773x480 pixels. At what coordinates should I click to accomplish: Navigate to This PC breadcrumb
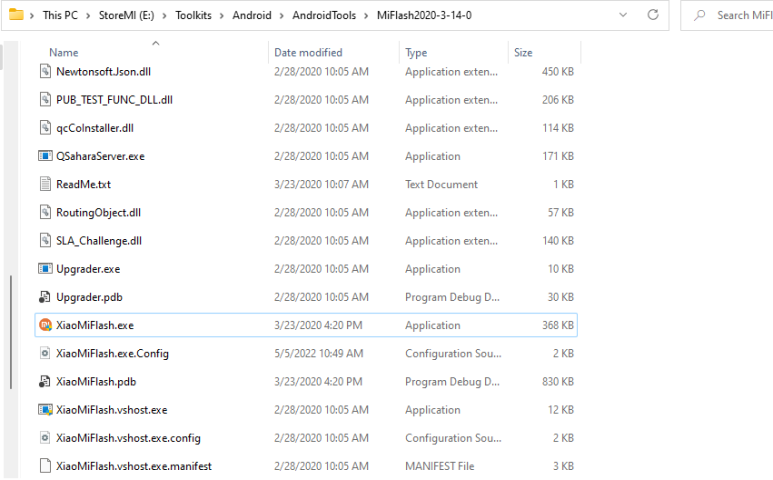point(60,15)
